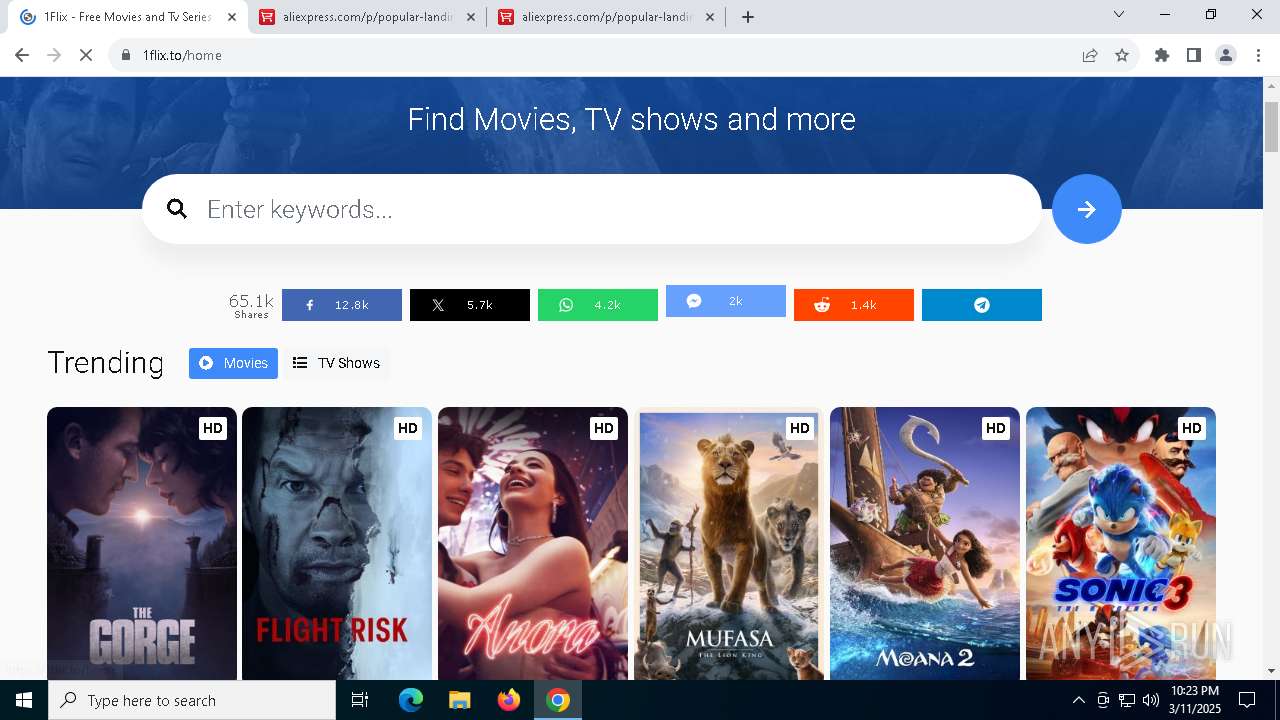
Task: Click the taskbar search box
Action: coord(192,700)
